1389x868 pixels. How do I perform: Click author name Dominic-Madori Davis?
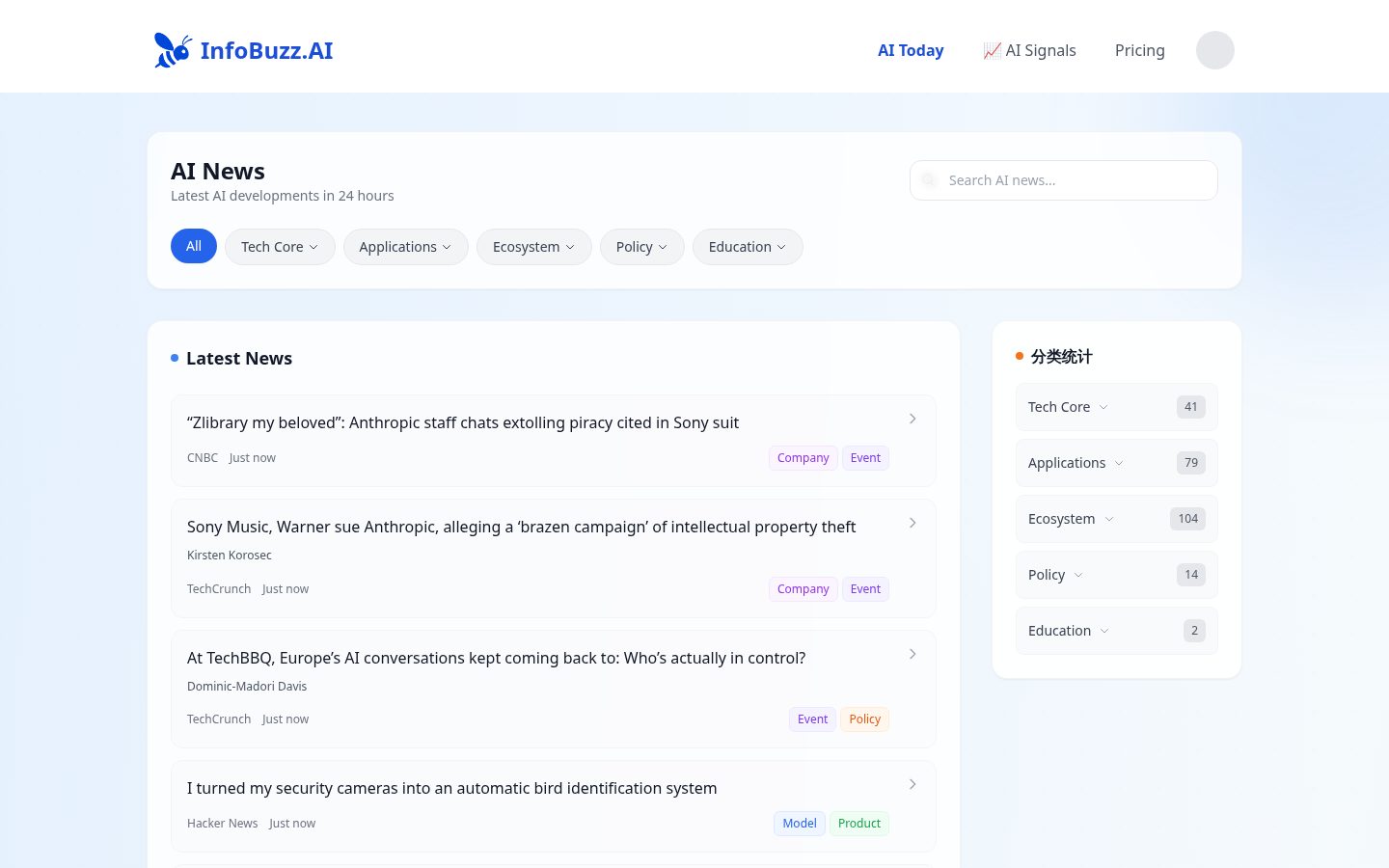247,687
